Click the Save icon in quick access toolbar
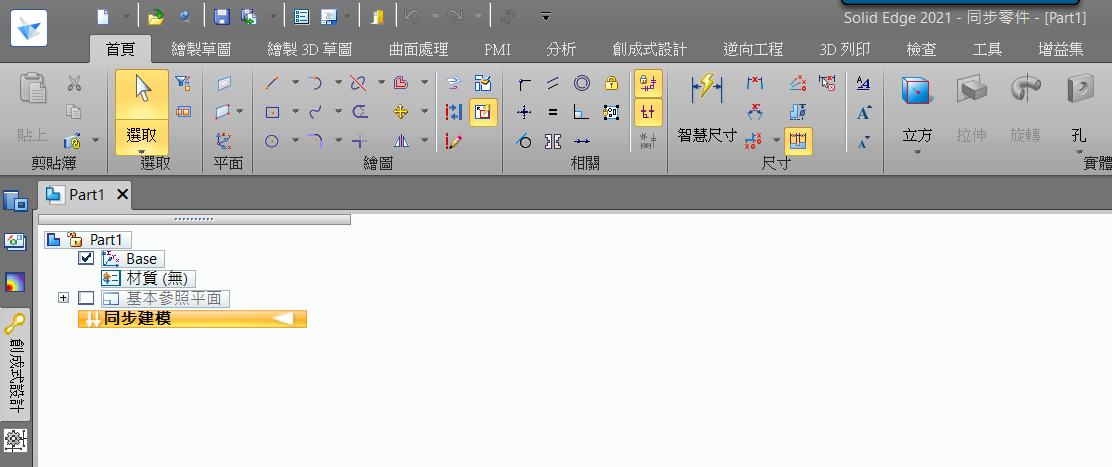The height and width of the screenshot is (467, 1112). click(x=221, y=16)
